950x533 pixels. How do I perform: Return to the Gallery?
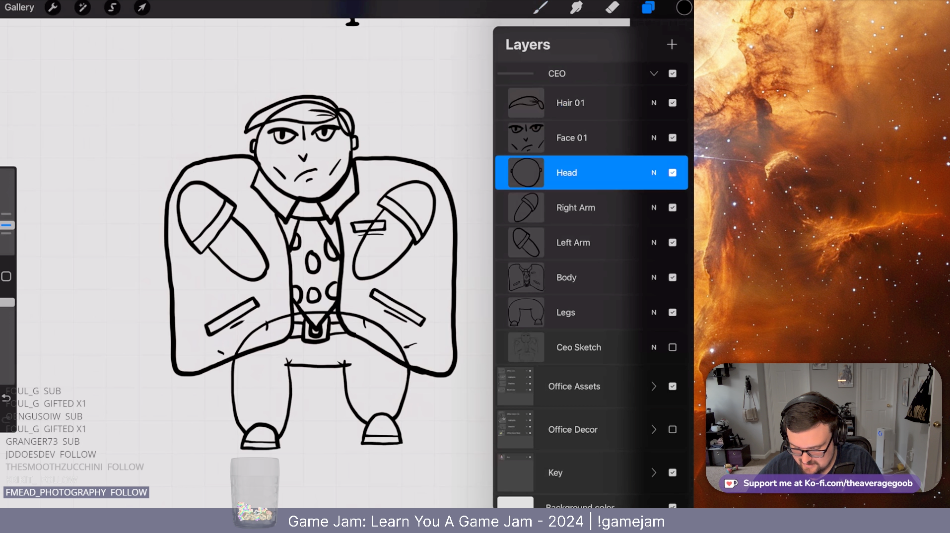click(19, 8)
